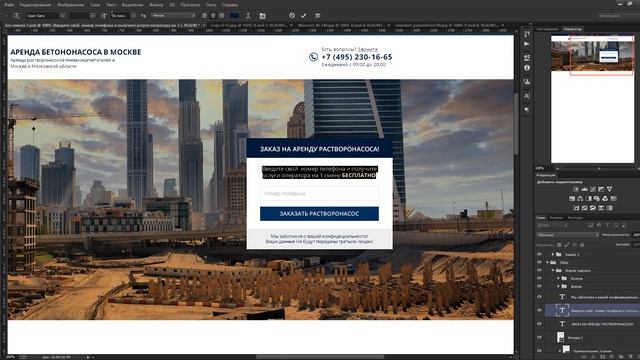Screen dimensions: 640x360
Task: Add Vibrance adjustment layer
Action: click(609, 189)
